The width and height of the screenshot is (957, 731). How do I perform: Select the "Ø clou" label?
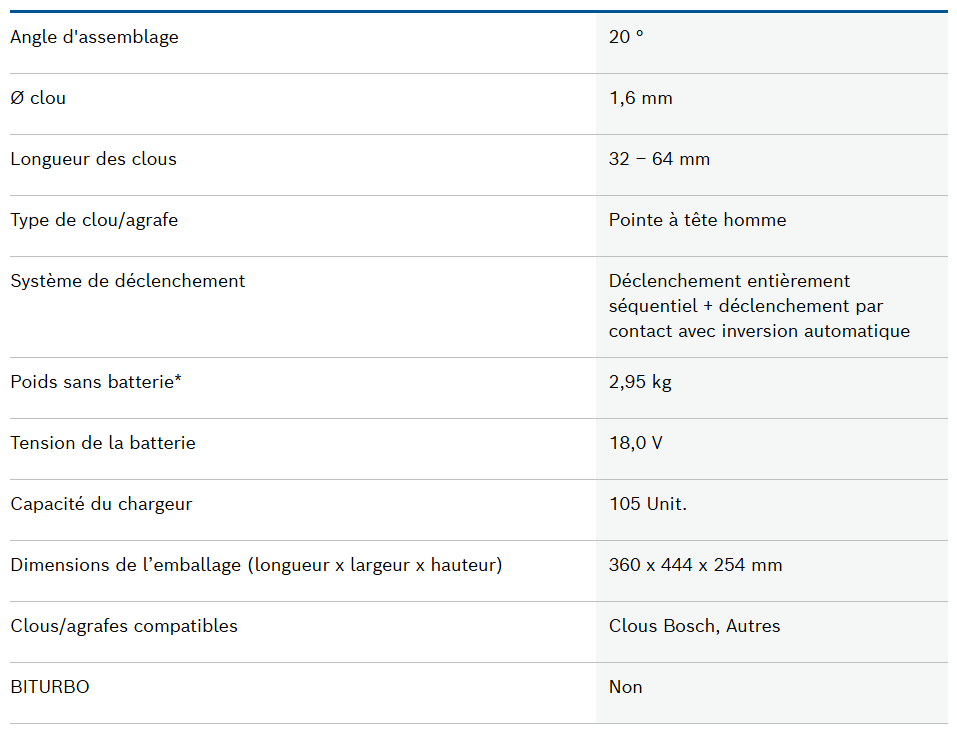(x=38, y=99)
